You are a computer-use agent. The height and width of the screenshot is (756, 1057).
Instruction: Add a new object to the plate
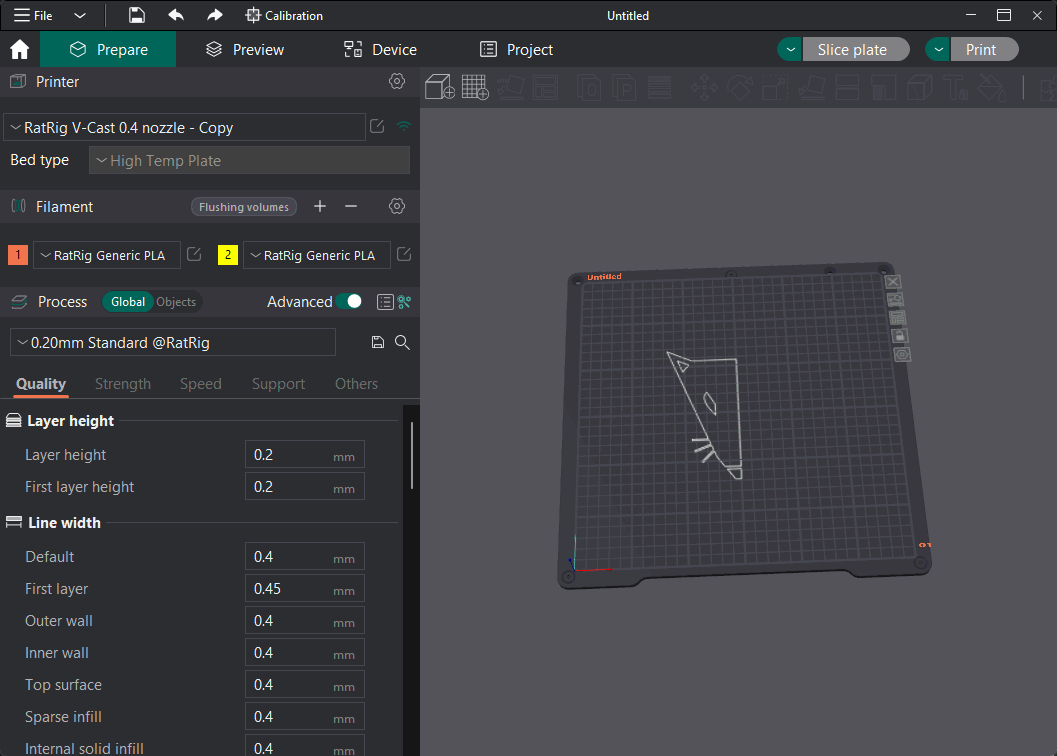point(439,88)
